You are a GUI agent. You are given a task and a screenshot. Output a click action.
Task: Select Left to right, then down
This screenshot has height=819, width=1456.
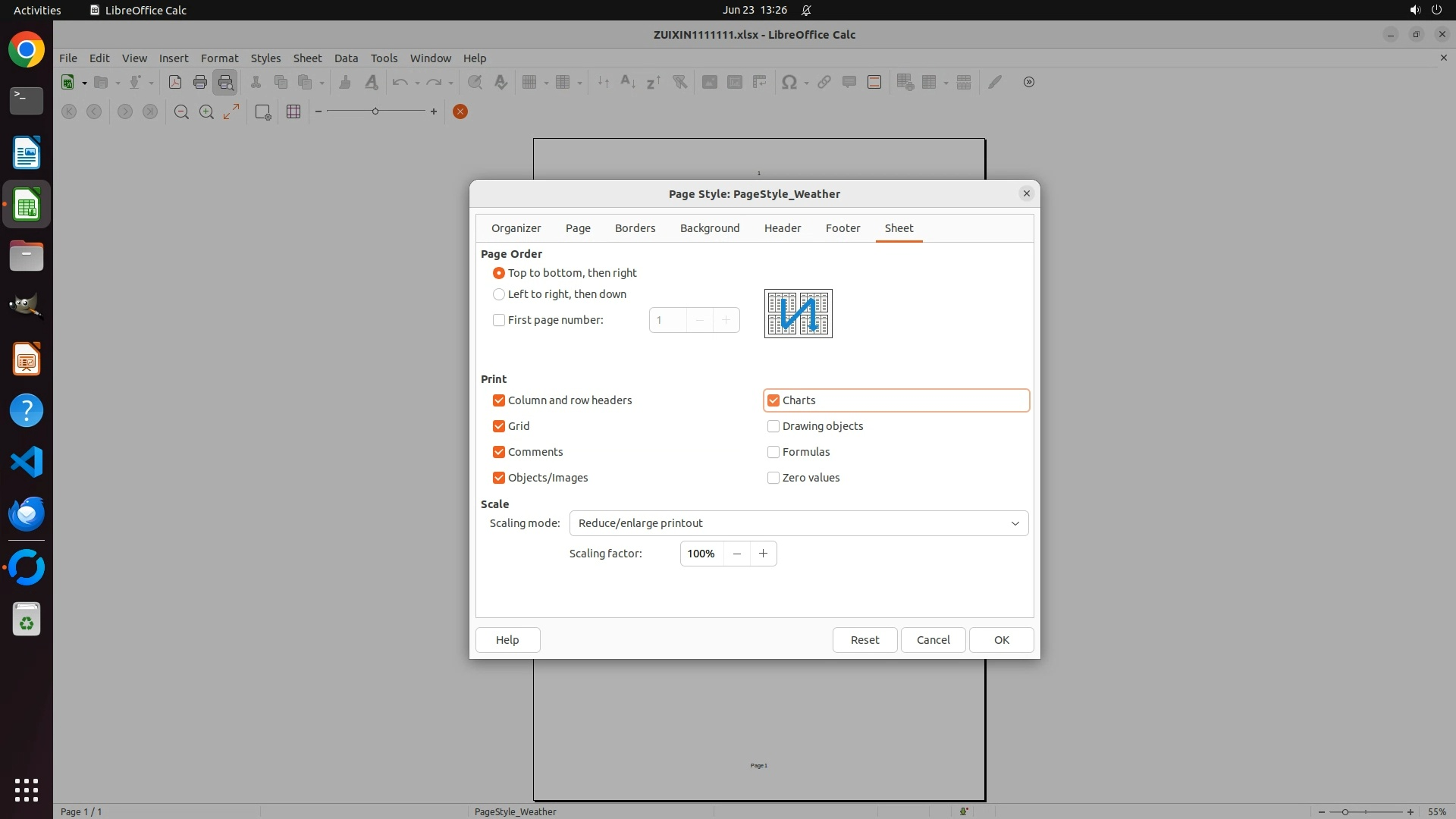499,294
